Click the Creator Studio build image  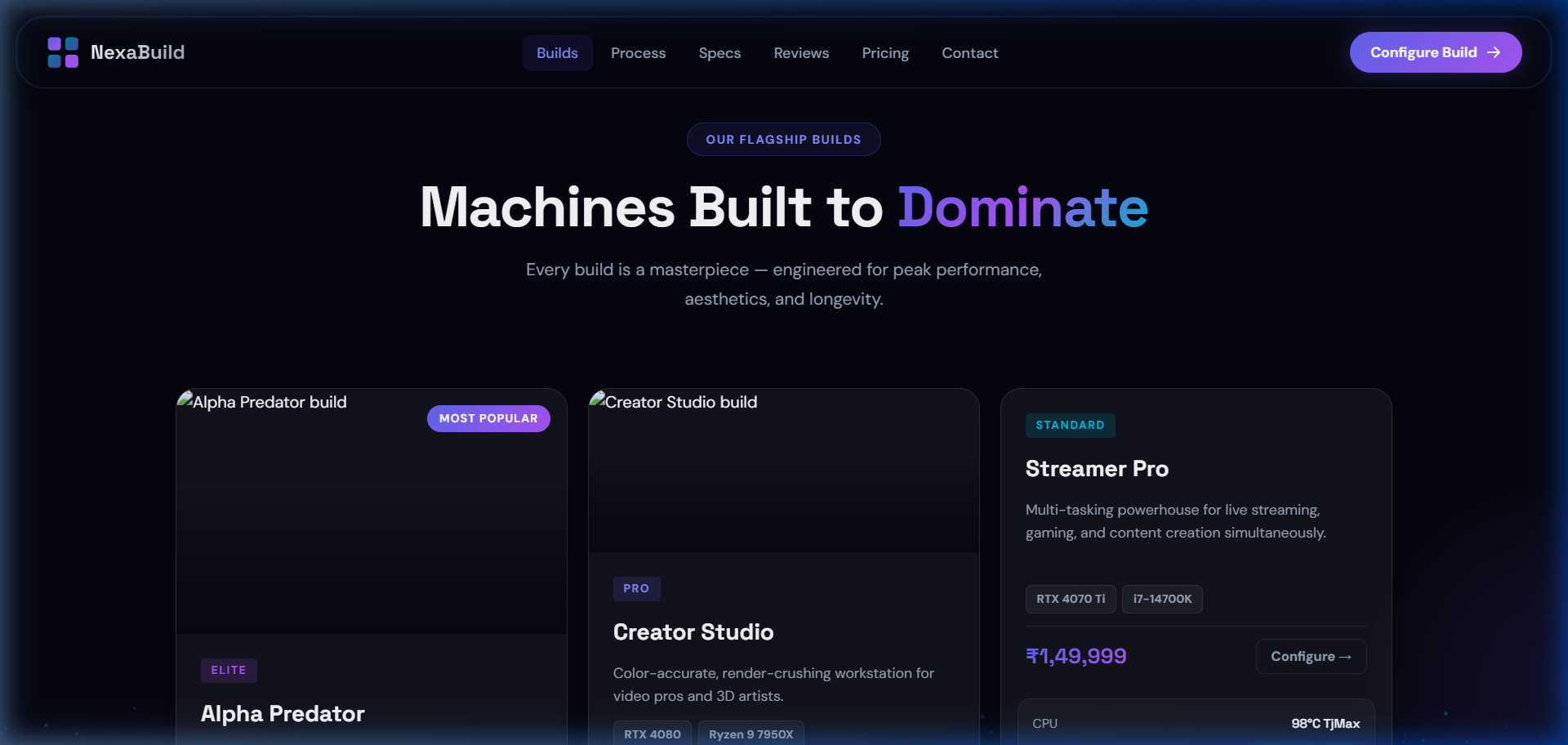pos(783,471)
